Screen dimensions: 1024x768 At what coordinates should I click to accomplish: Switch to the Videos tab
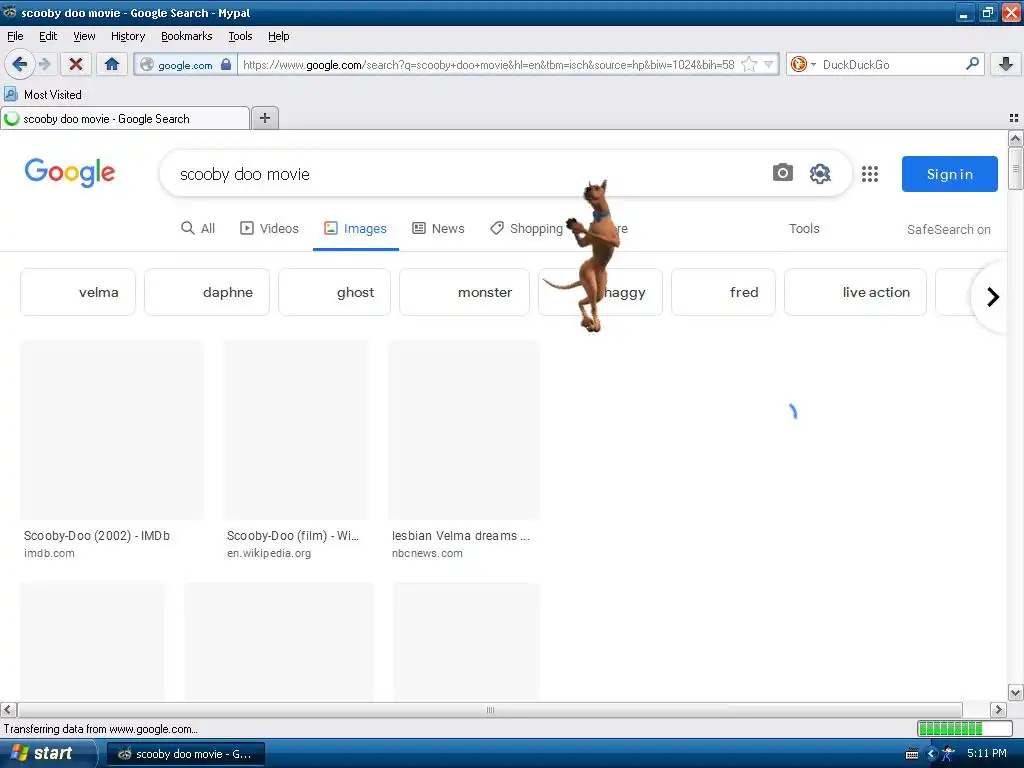[x=269, y=229]
